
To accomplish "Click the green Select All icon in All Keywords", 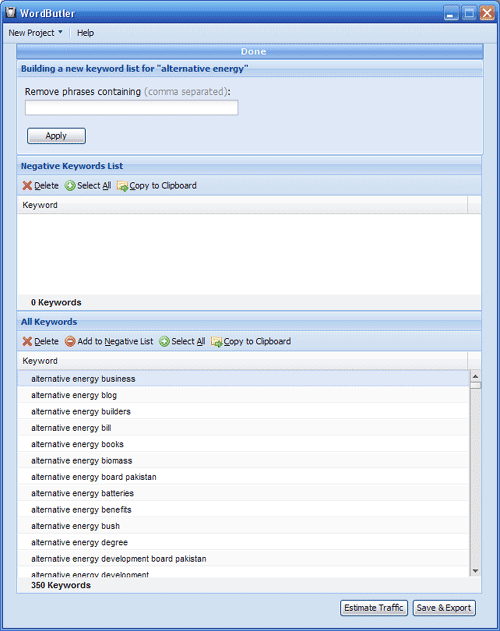I will (x=164, y=341).
